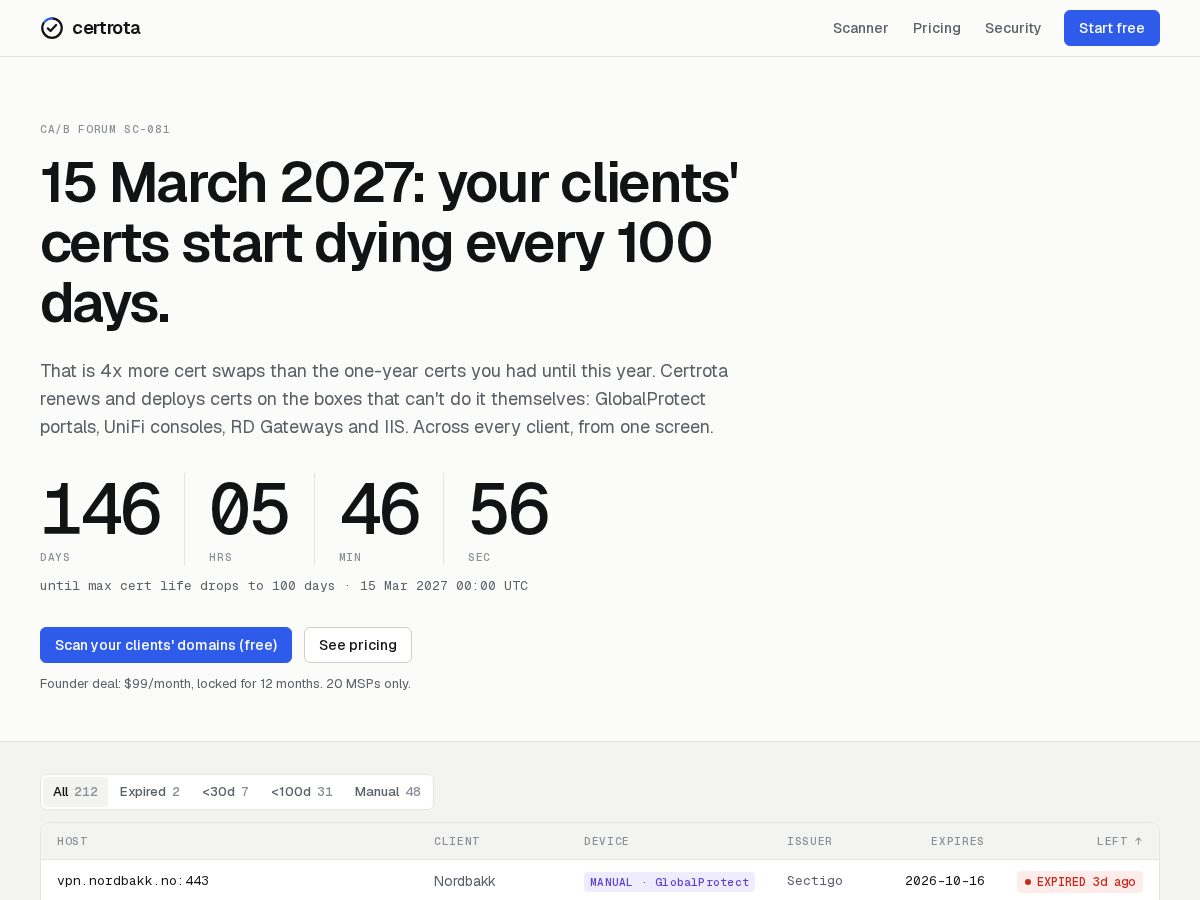The height and width of the screenshot is (900, 1200).
Task: Go to the Security page
Action: click(1013, 28)
